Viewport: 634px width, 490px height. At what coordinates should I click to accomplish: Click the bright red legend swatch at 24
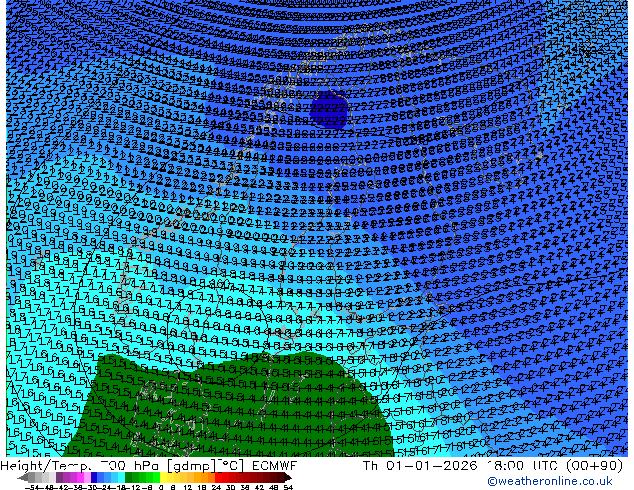(218, 477)
